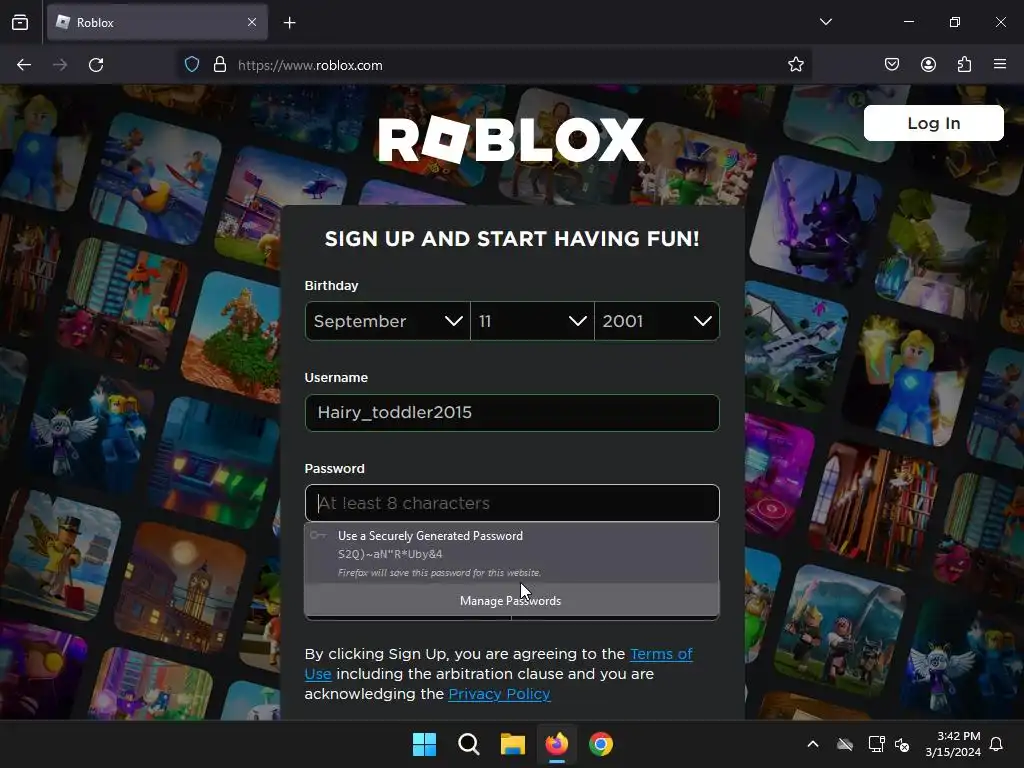
Task: Save page to Pocket
Action: tap(892, 65)
